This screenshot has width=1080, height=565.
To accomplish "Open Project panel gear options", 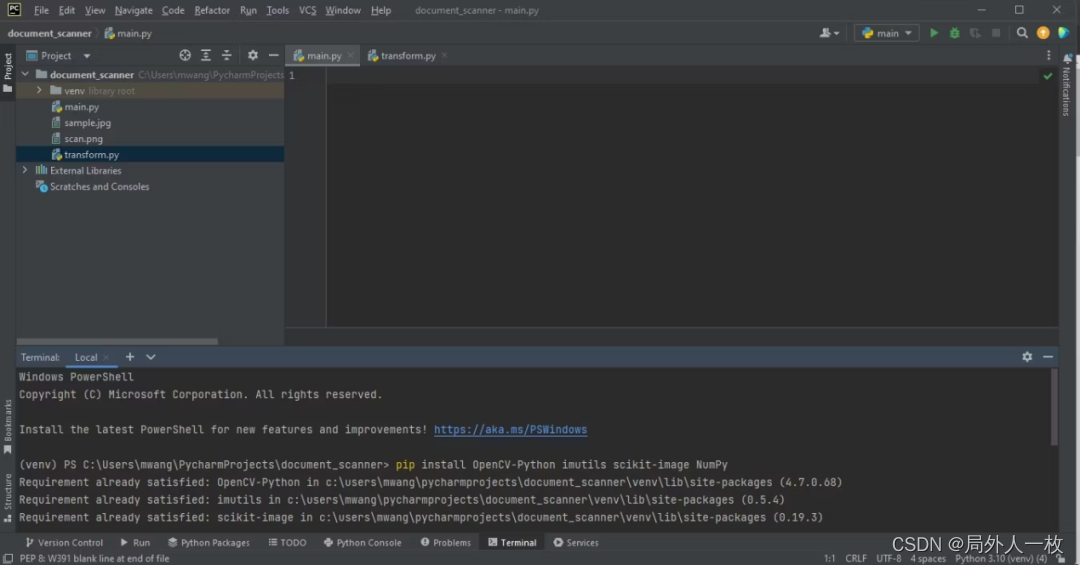I will 253,55.
